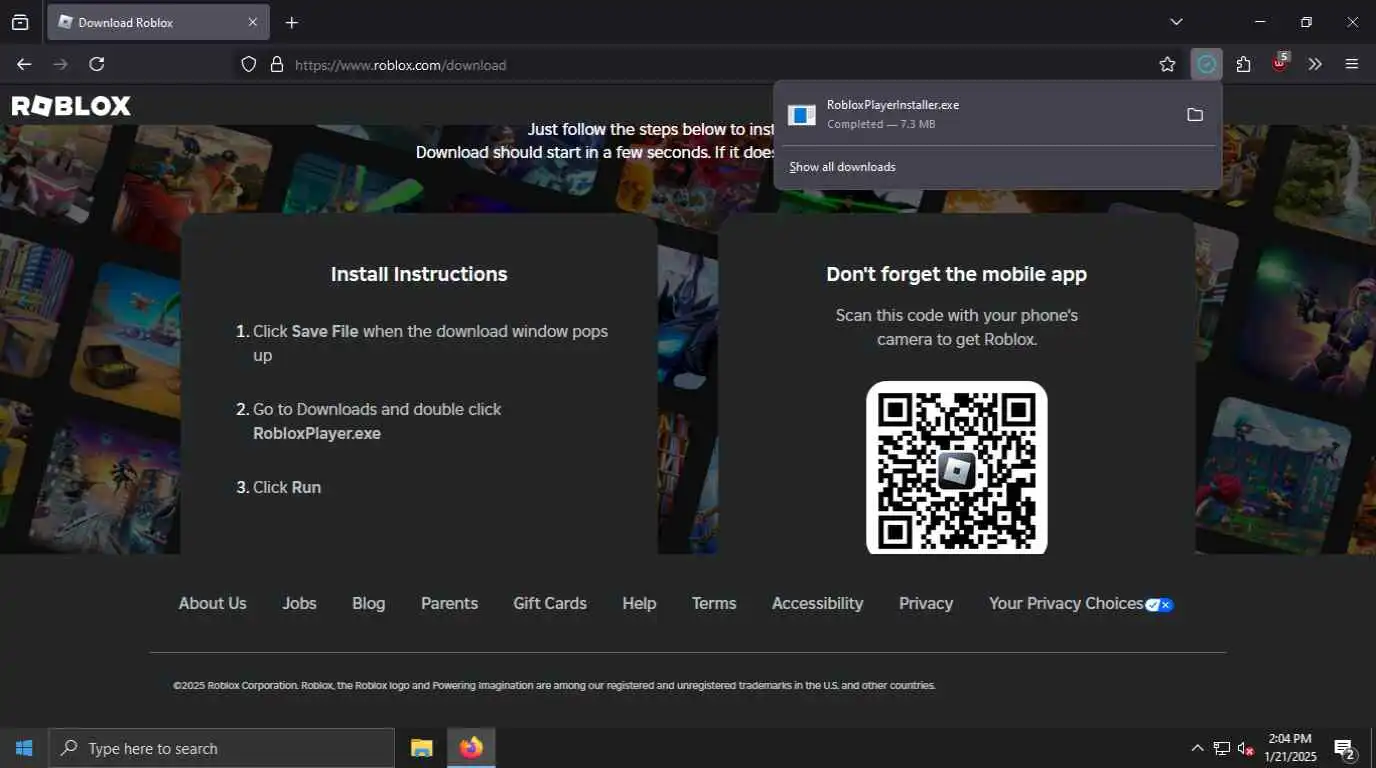Go back to the previous page
This screenshot has width=1376, height=768.
click(24, 64)
